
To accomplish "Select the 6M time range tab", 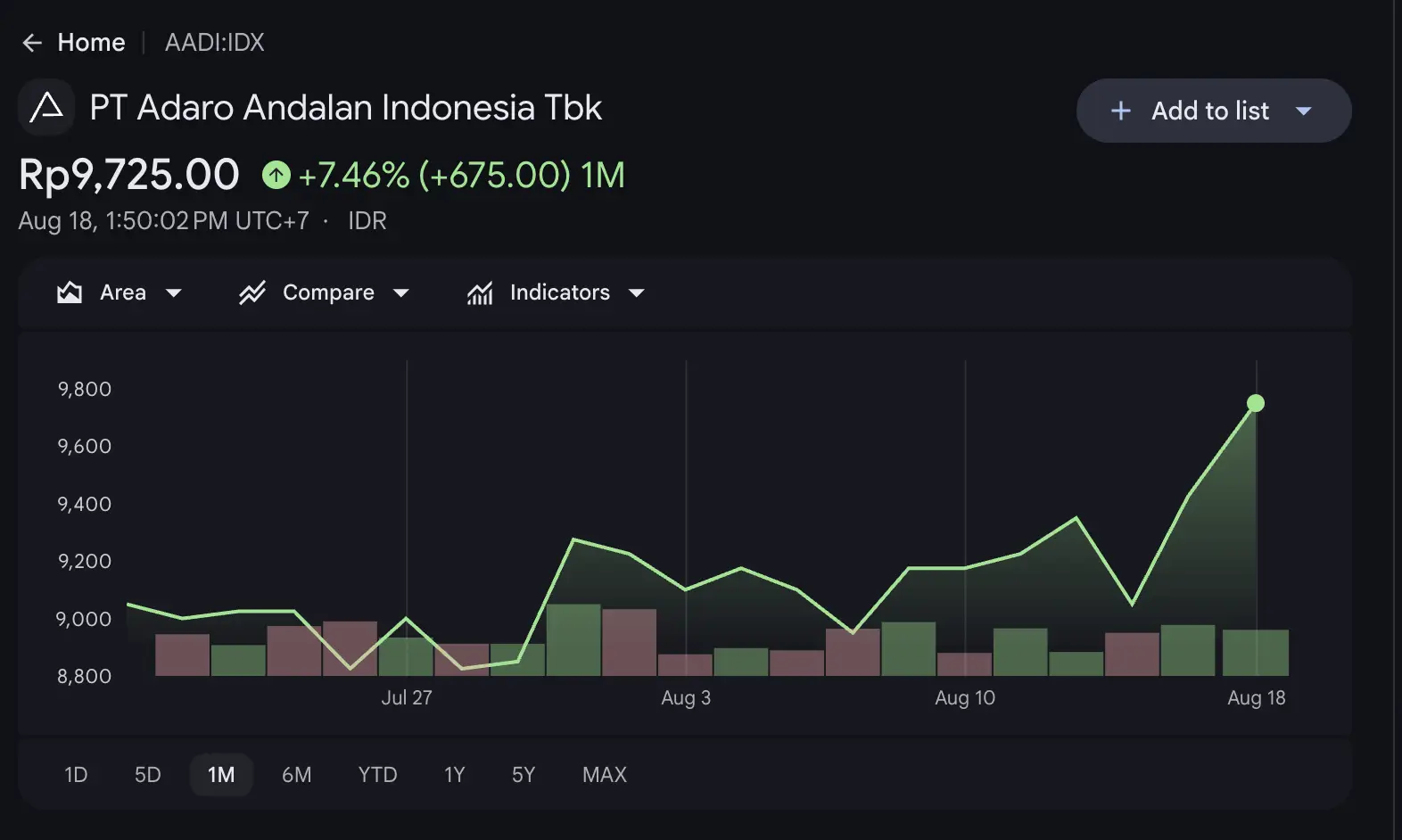I will (x=297, y=775).
